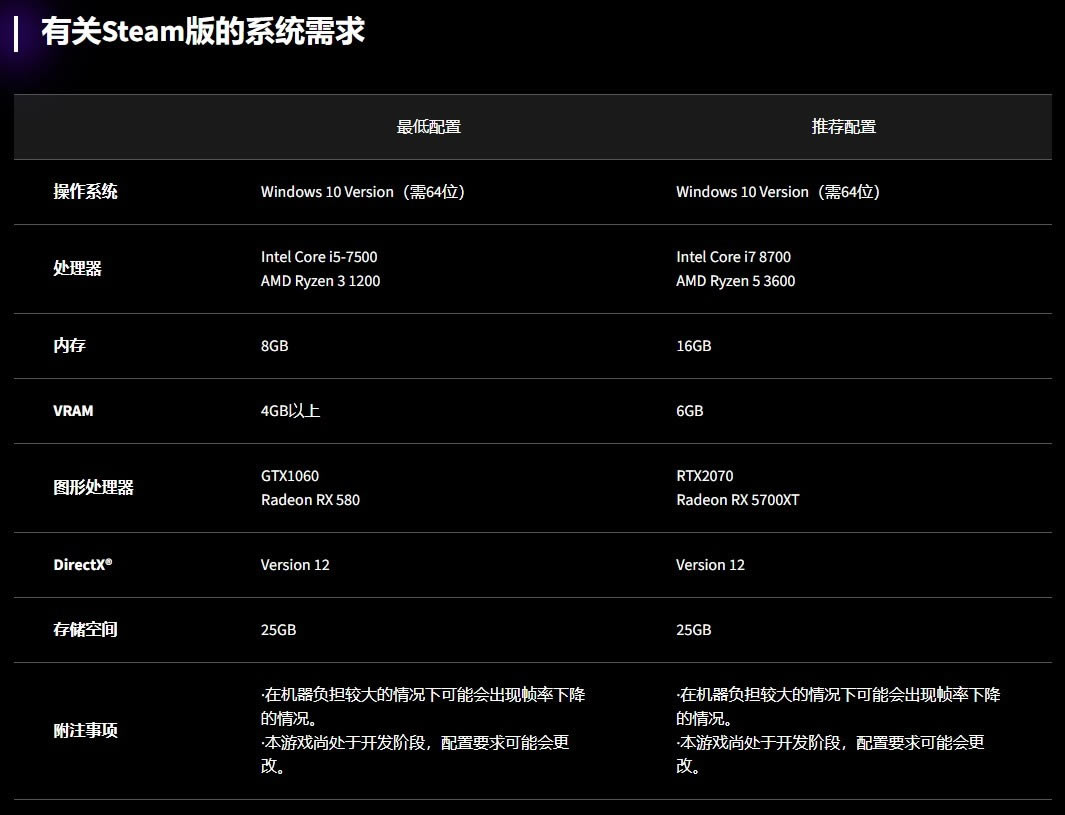1065x815 pixels.
Task: Click the 有关Steam版的系统需求 page heading
Action: [x=202, y=31]
